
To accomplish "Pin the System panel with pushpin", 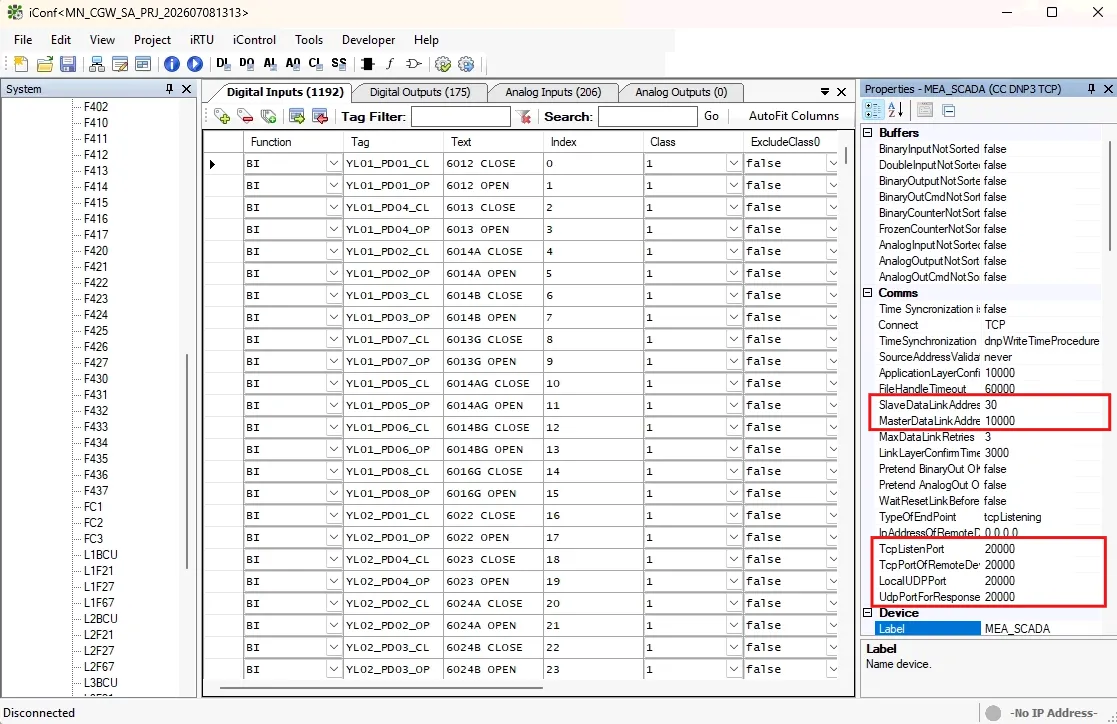I will [169, 89].
